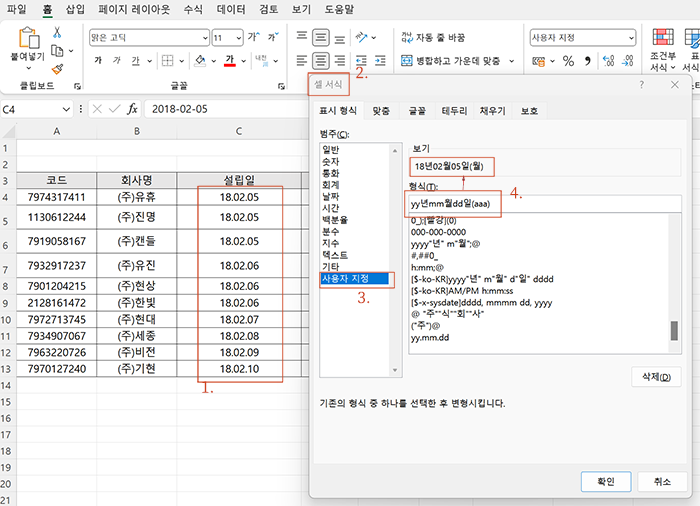
Task: Click the Cut scissors icon
Action: click(57, 32)
